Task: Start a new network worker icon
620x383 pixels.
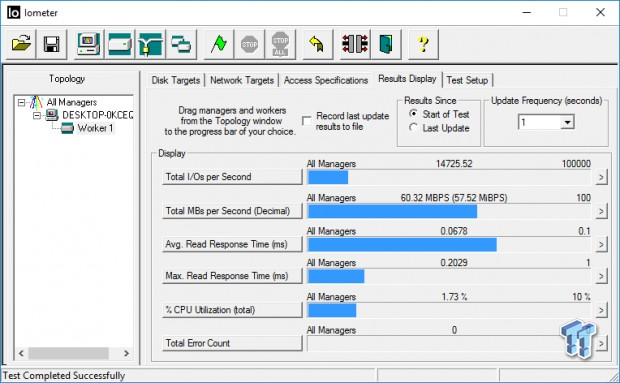Action: (150, 44)
